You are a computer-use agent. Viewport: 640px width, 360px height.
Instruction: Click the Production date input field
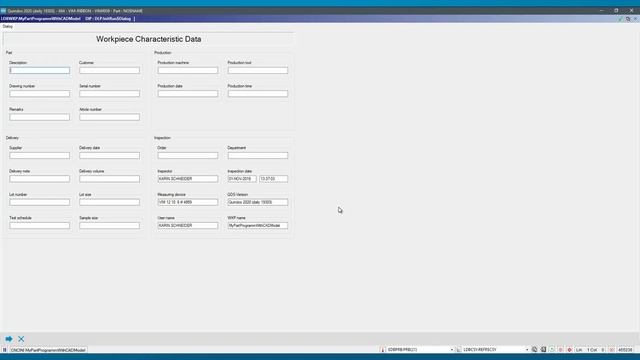tap(188, 94)
